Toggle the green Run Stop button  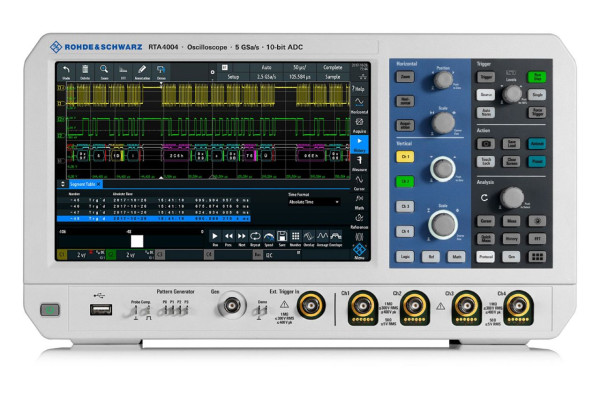(x=537, y=77)
